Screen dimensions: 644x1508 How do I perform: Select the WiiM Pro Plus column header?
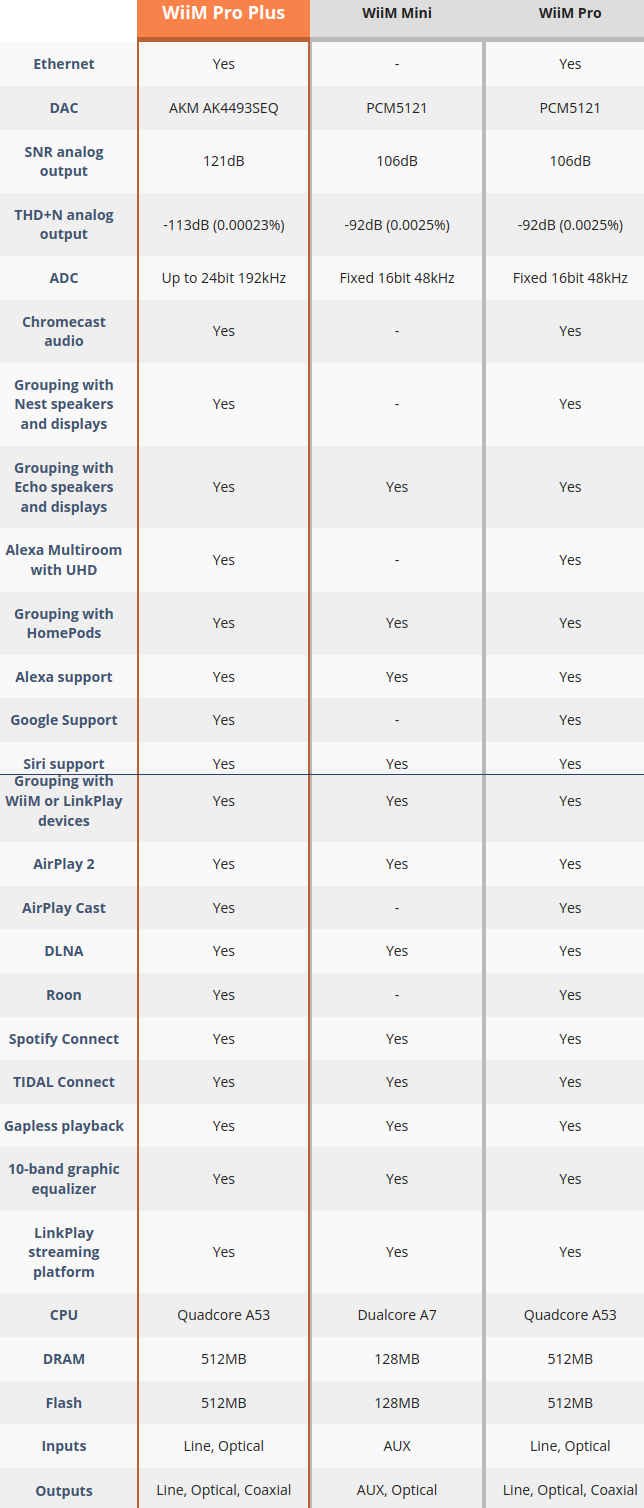pyautogui.click(x=224, y=14)
